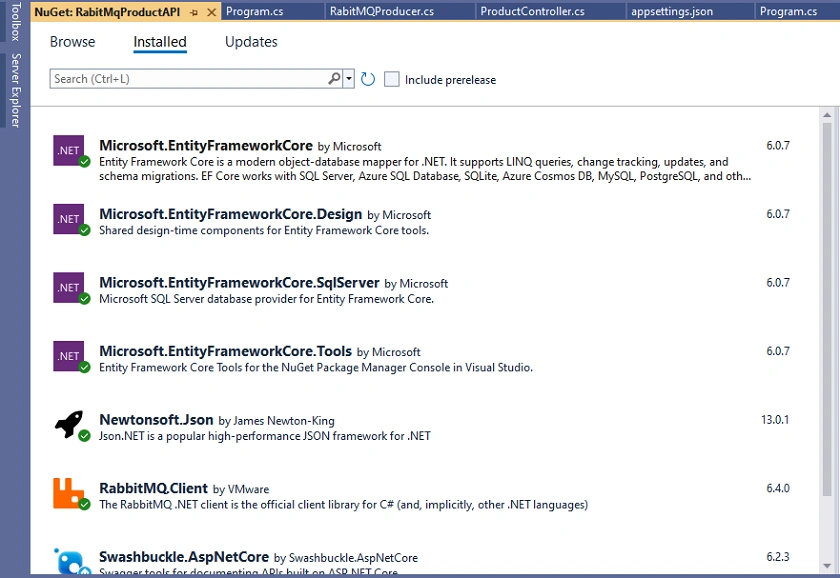
Task: Click the magnifier search icon
Action: [334, 79]
